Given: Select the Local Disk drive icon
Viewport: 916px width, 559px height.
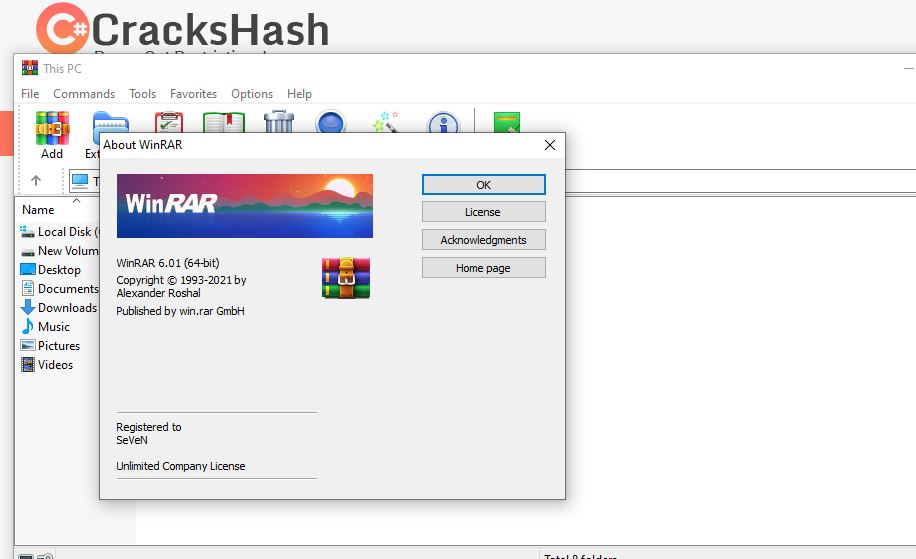Looking at the screenshot, I should pos(27,231).
